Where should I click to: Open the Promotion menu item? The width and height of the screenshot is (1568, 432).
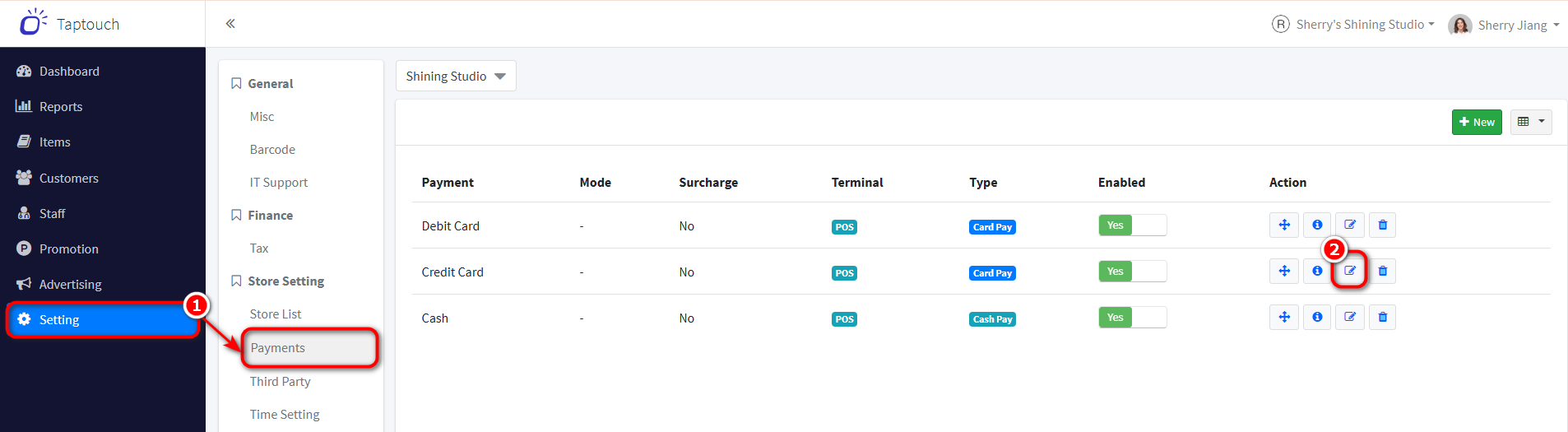point(68,249)
